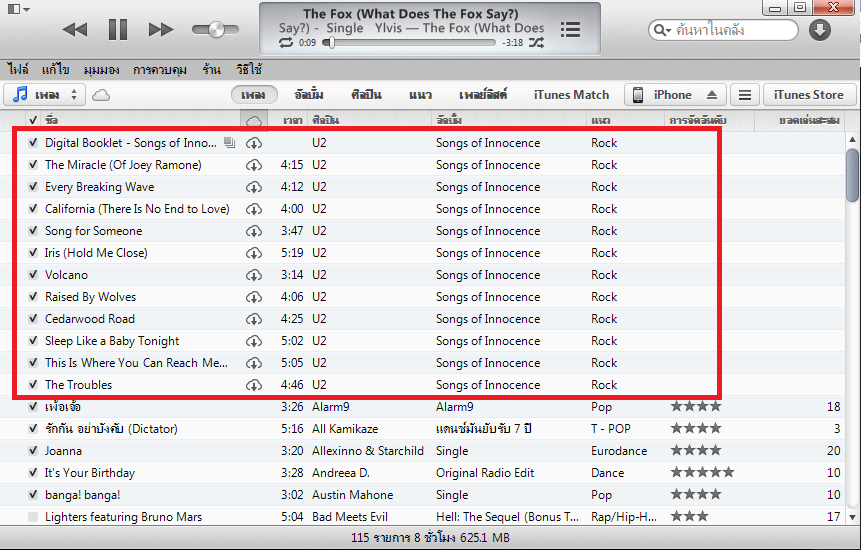Open the list view options button
Image resolution: width=862 pixels, height=550 pixels.
[744, 95]
